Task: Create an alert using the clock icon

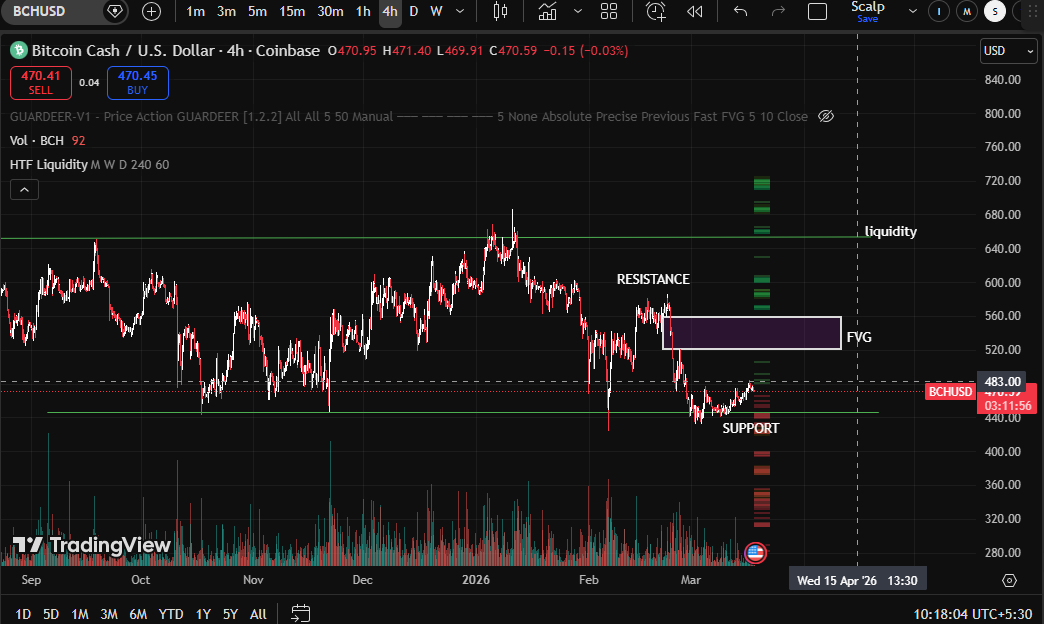Action: 655,12
